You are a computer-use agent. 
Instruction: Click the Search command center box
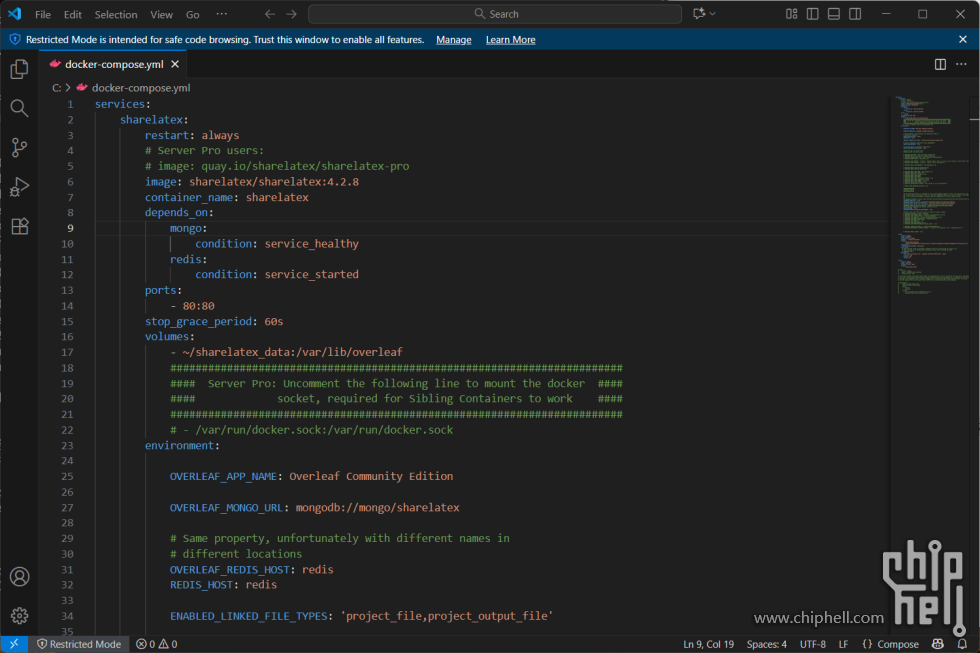point(495,14)
